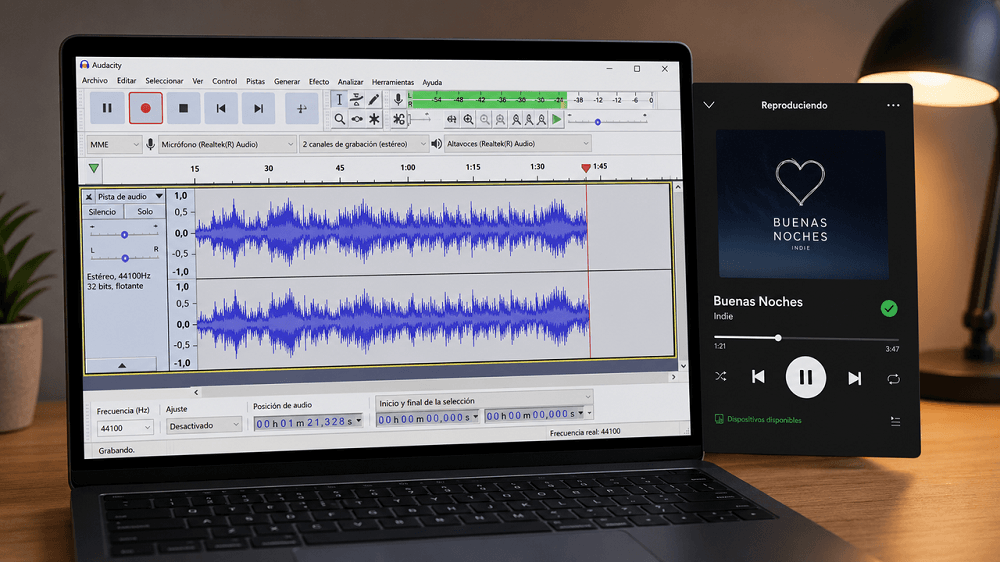Image resolution: width=1000 pixels, height=562 pixels.
Task: Toggle the green liked checkmark
Action: (x=889, y=309)
